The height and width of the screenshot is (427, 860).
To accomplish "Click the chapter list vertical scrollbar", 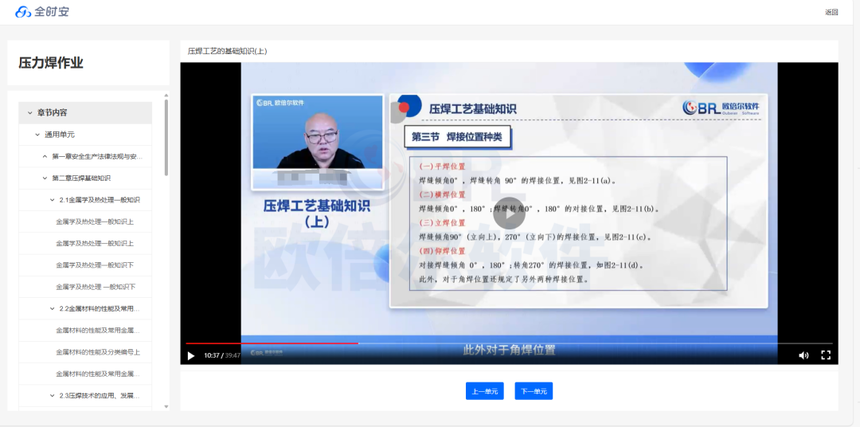I will [166, 140].
